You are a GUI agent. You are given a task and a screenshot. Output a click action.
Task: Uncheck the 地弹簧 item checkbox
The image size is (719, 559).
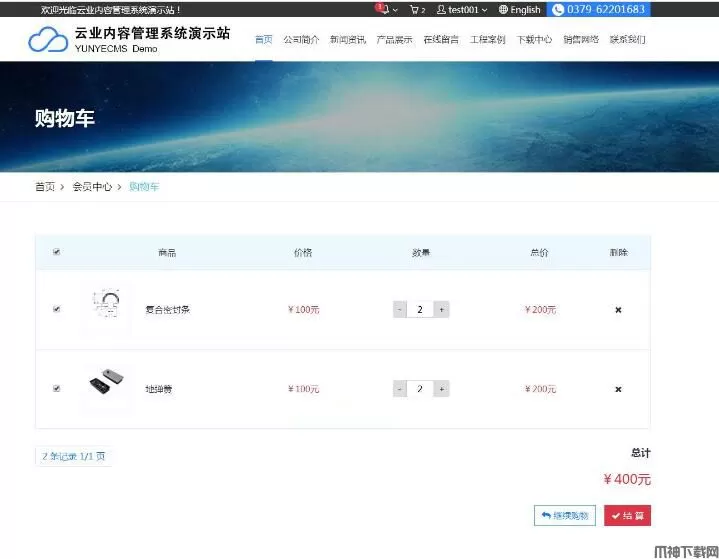pyautogui.click(x=56, y=389)
